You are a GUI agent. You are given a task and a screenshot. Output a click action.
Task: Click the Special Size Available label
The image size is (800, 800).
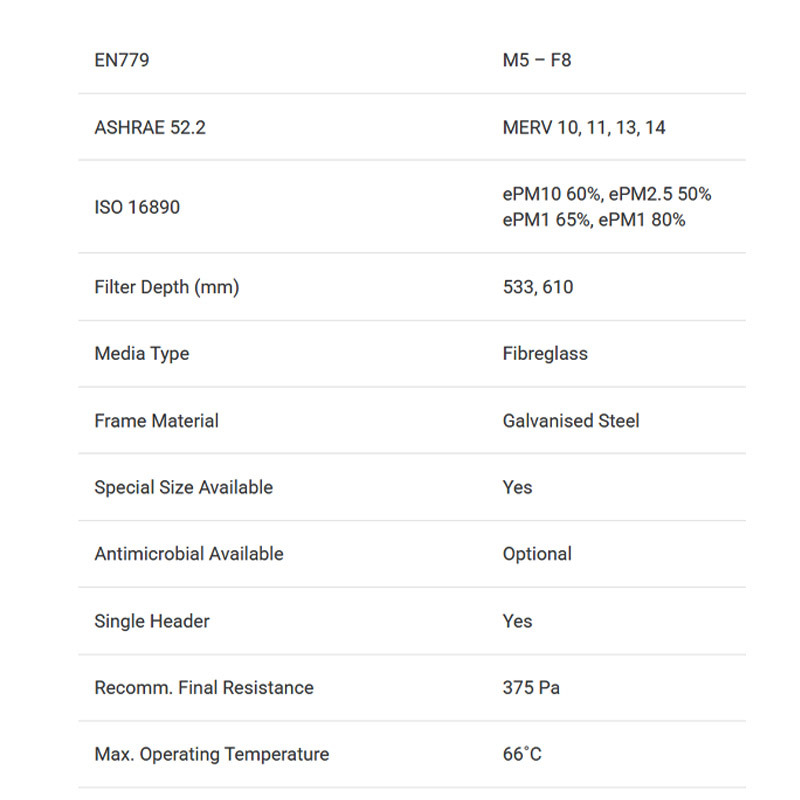(x=184, y=487)
